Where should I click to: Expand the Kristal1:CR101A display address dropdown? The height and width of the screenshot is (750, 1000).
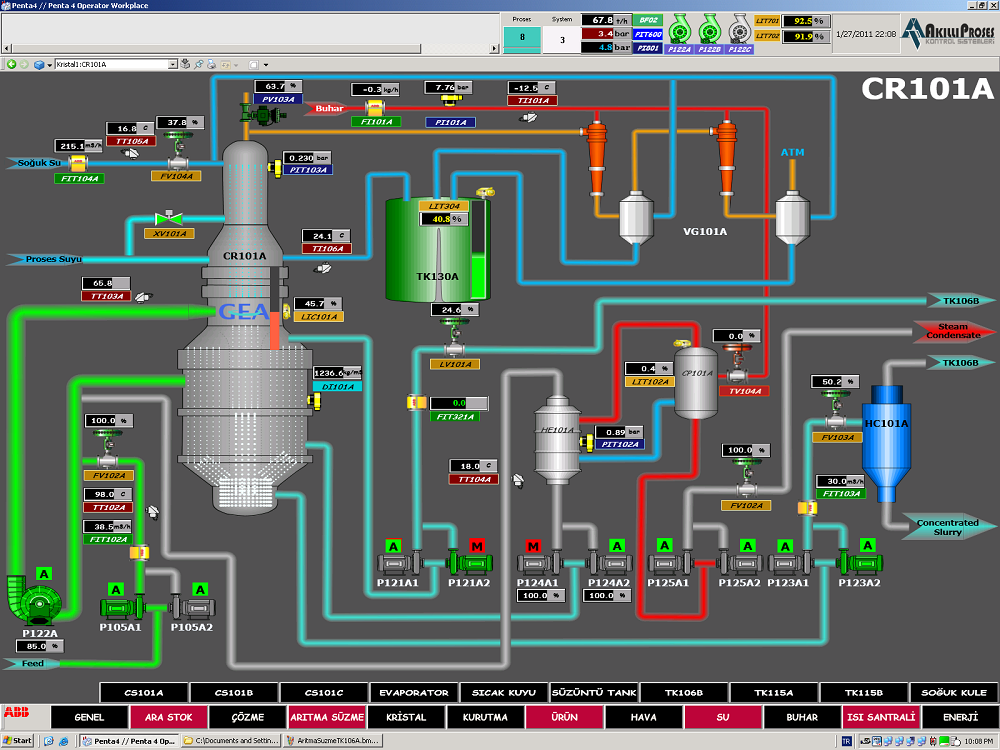pos(172,64)
